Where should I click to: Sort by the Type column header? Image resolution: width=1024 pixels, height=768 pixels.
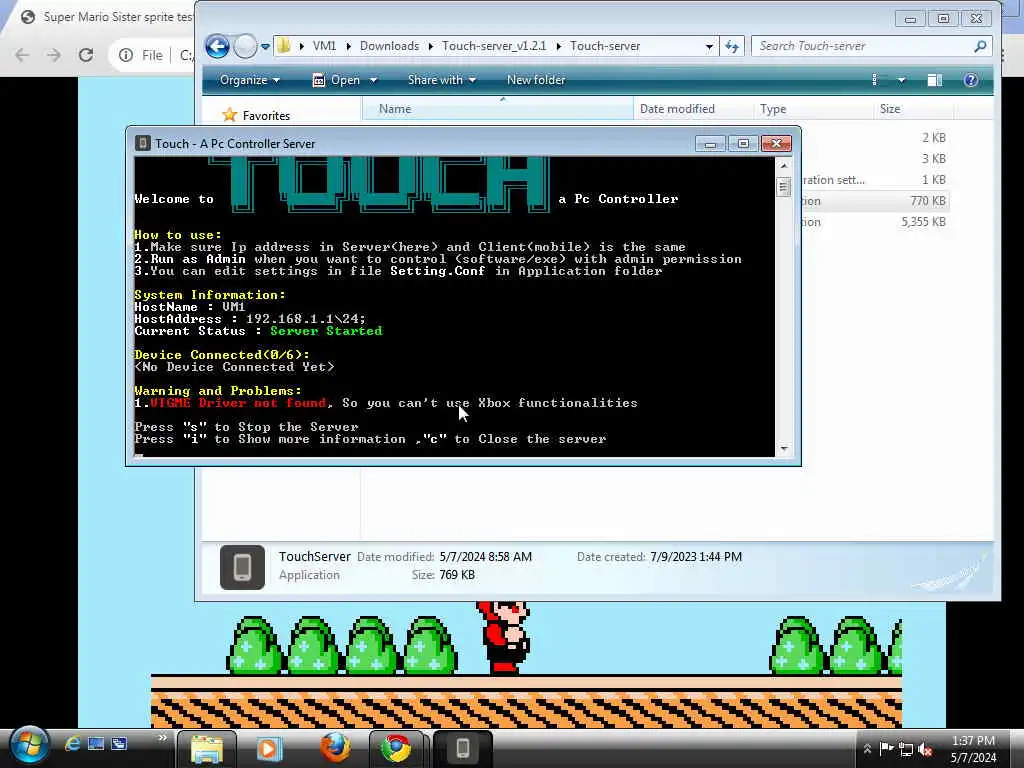813,109
